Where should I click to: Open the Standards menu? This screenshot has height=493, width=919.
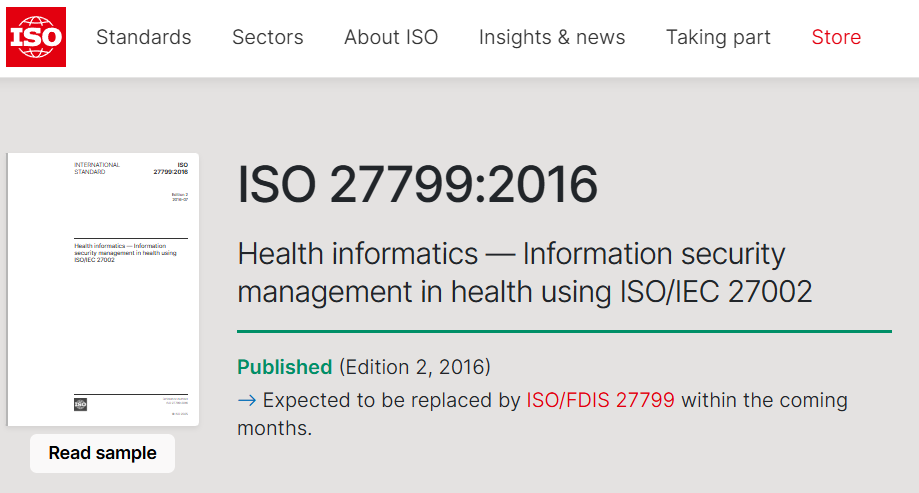(x=144, y=37)
